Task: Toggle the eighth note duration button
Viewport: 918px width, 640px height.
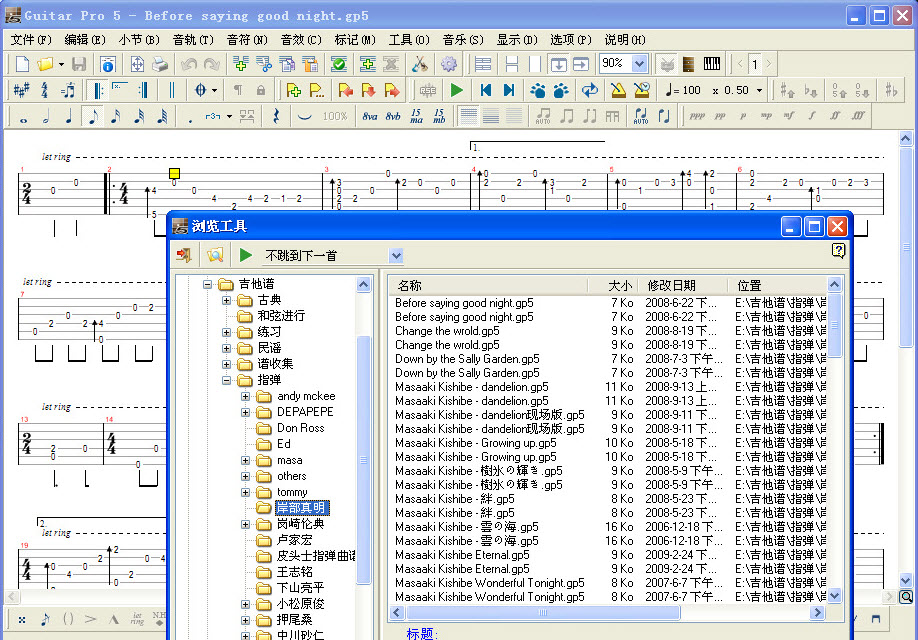Action: [92, 116]
